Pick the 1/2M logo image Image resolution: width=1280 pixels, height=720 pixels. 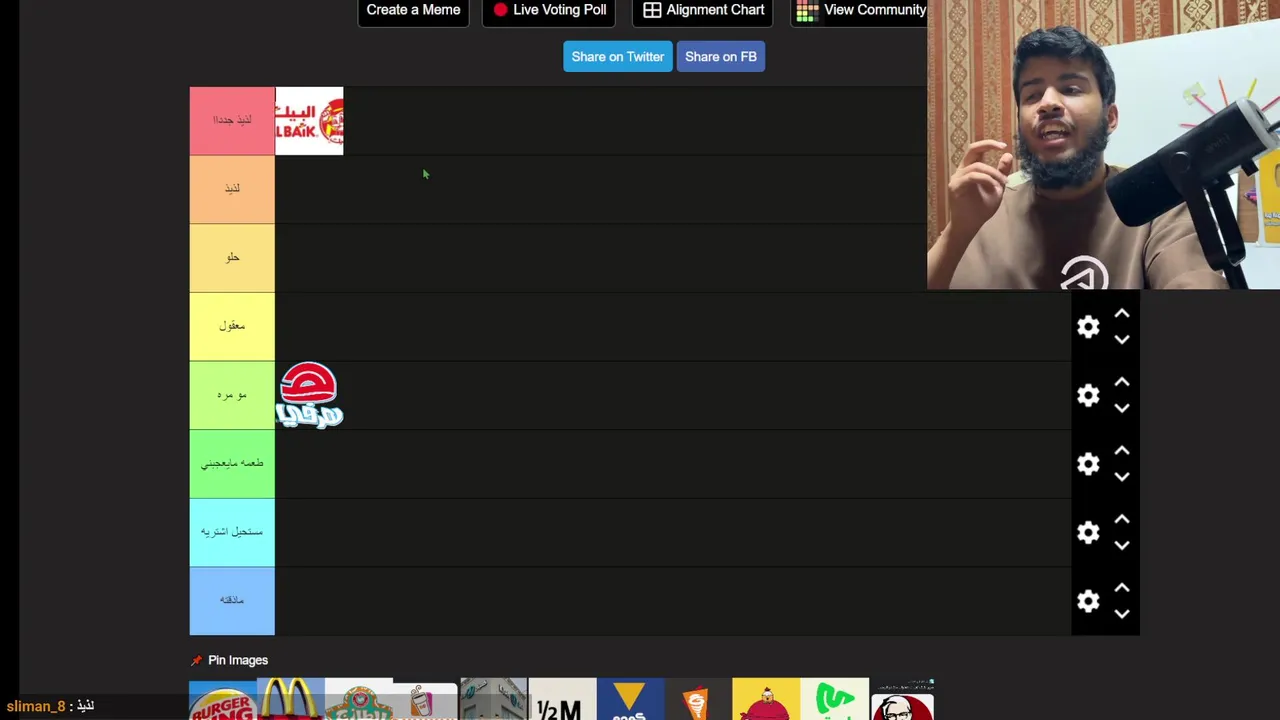[x=562, y=700]
